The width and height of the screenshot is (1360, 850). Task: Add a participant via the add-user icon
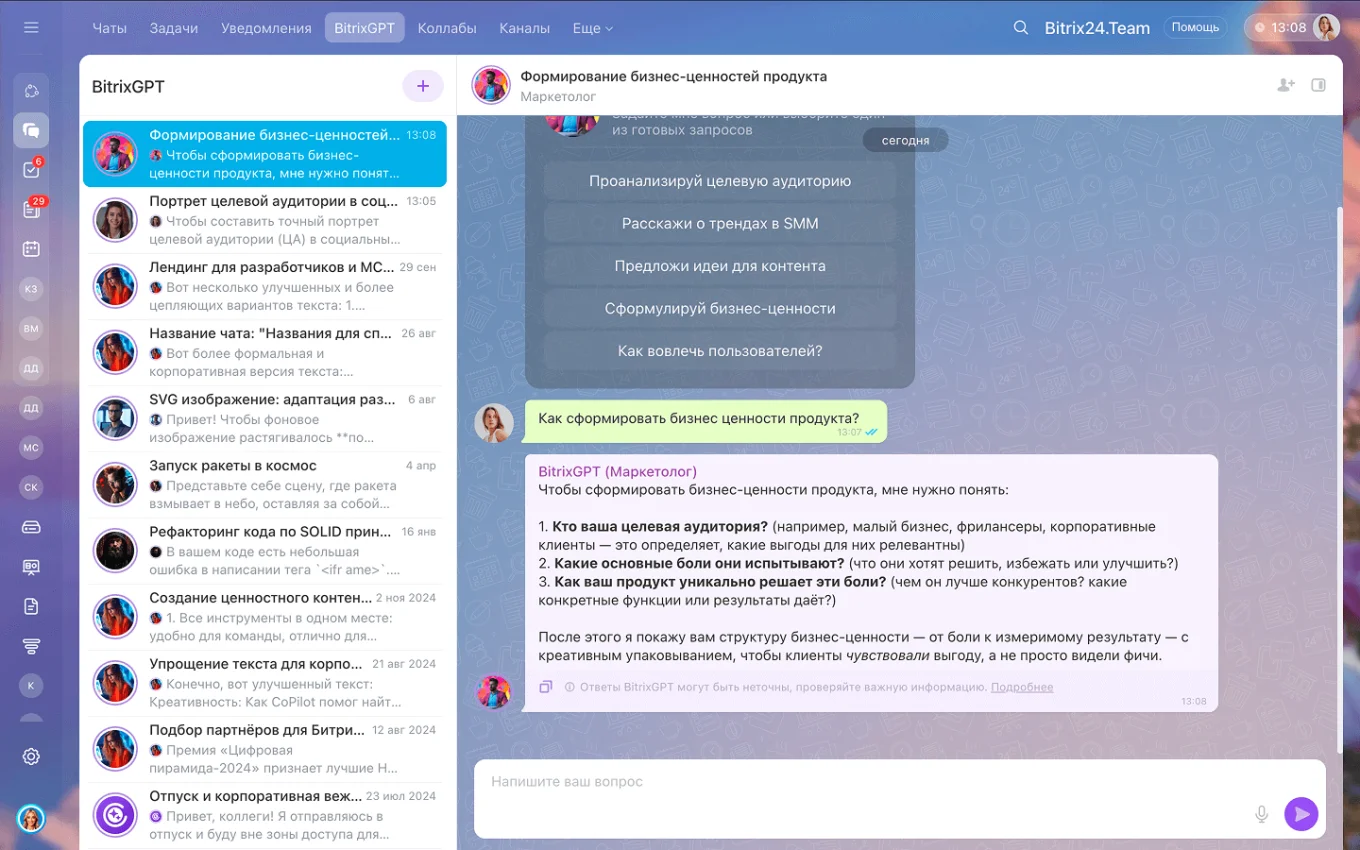pyautogui.click(x=1286, y=85)
